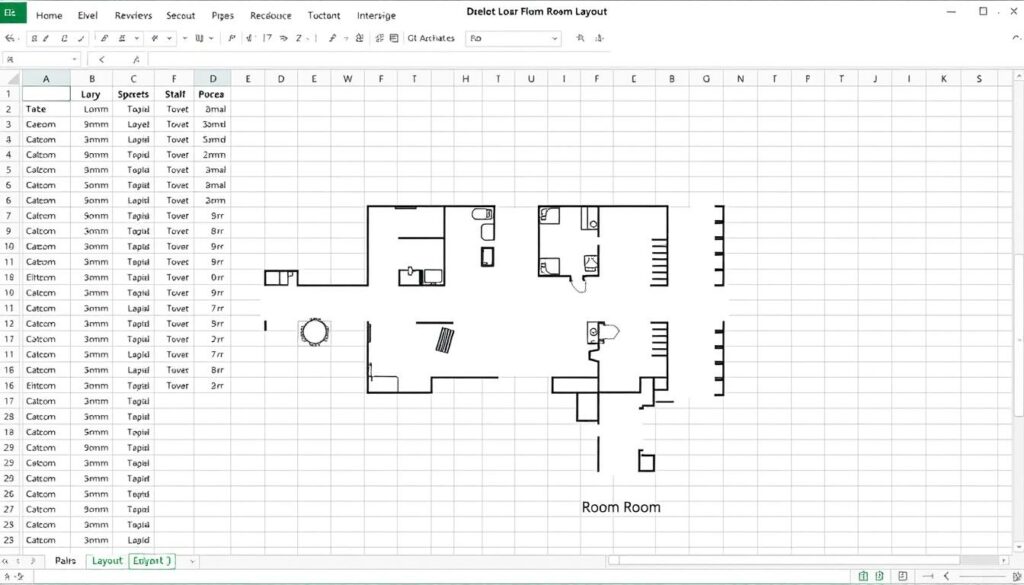The image size is (1024, 585).
Task: Open the Eulyant sheet tab
Action: pos(152,561)
